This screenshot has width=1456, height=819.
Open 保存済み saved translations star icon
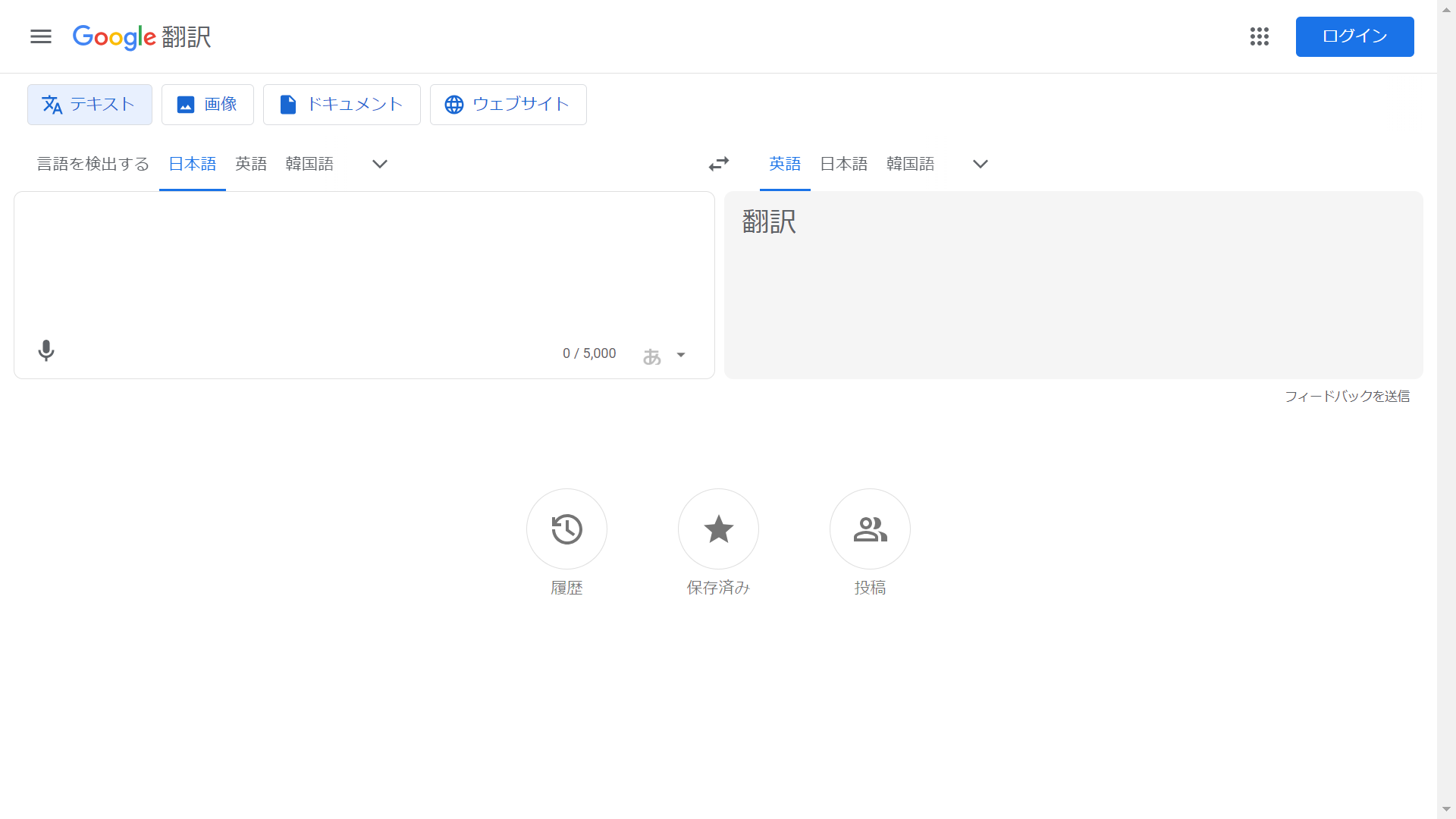718,529
